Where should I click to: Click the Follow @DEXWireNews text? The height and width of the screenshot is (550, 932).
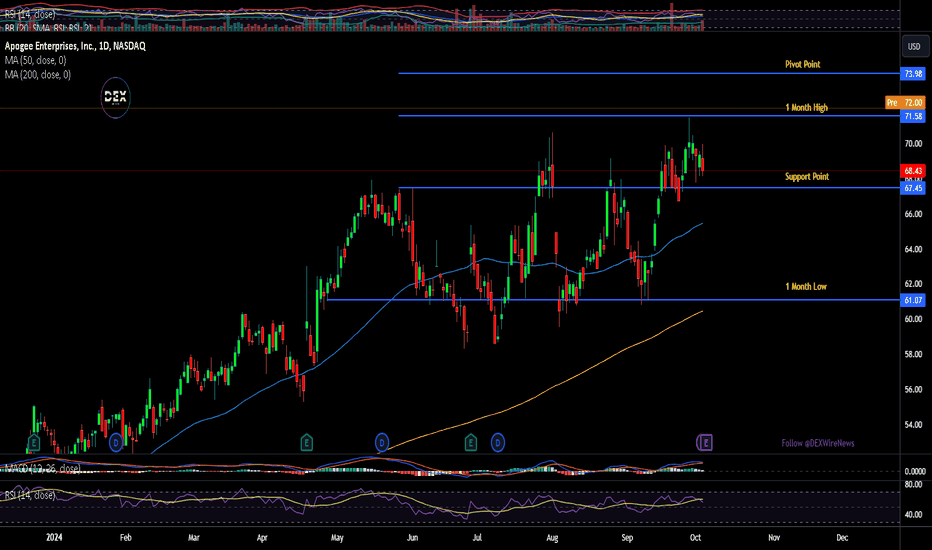click(817, 443)
